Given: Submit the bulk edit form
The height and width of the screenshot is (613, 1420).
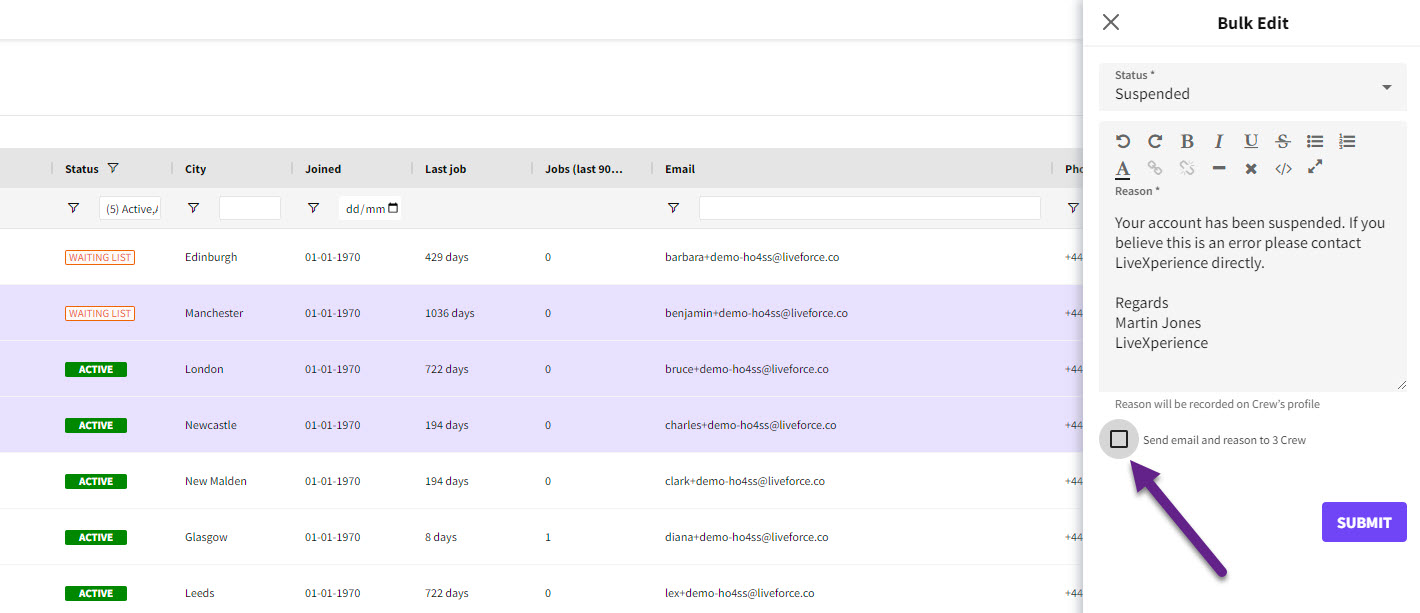Looking at the screenshot, I should (1363, 522).
